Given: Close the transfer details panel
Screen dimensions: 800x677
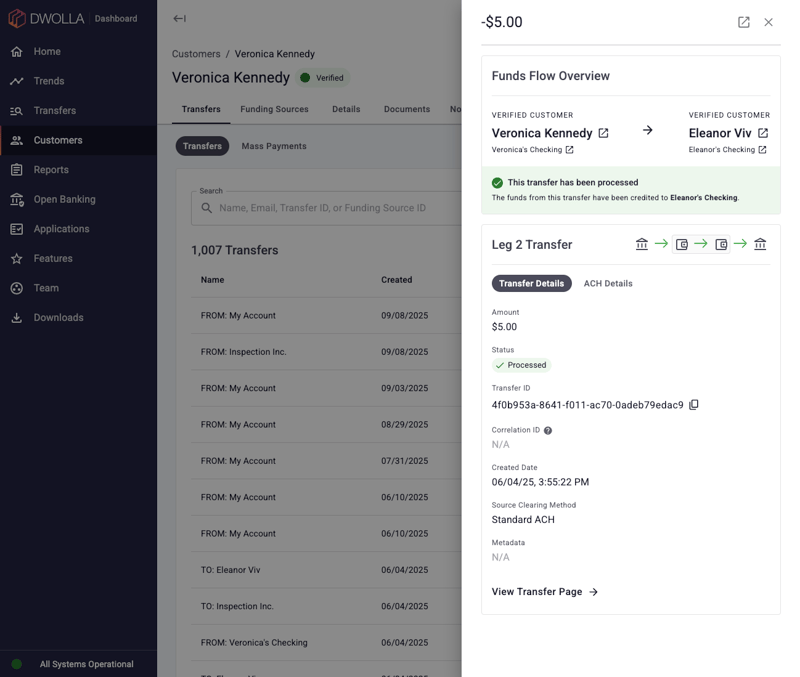Looking at the screenshot, I should (x=768, y=22).
